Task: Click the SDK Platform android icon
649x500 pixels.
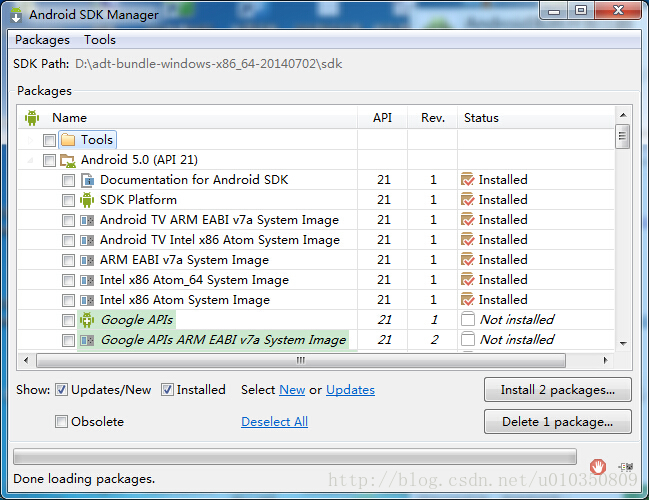Action: [x=87, y=200]
